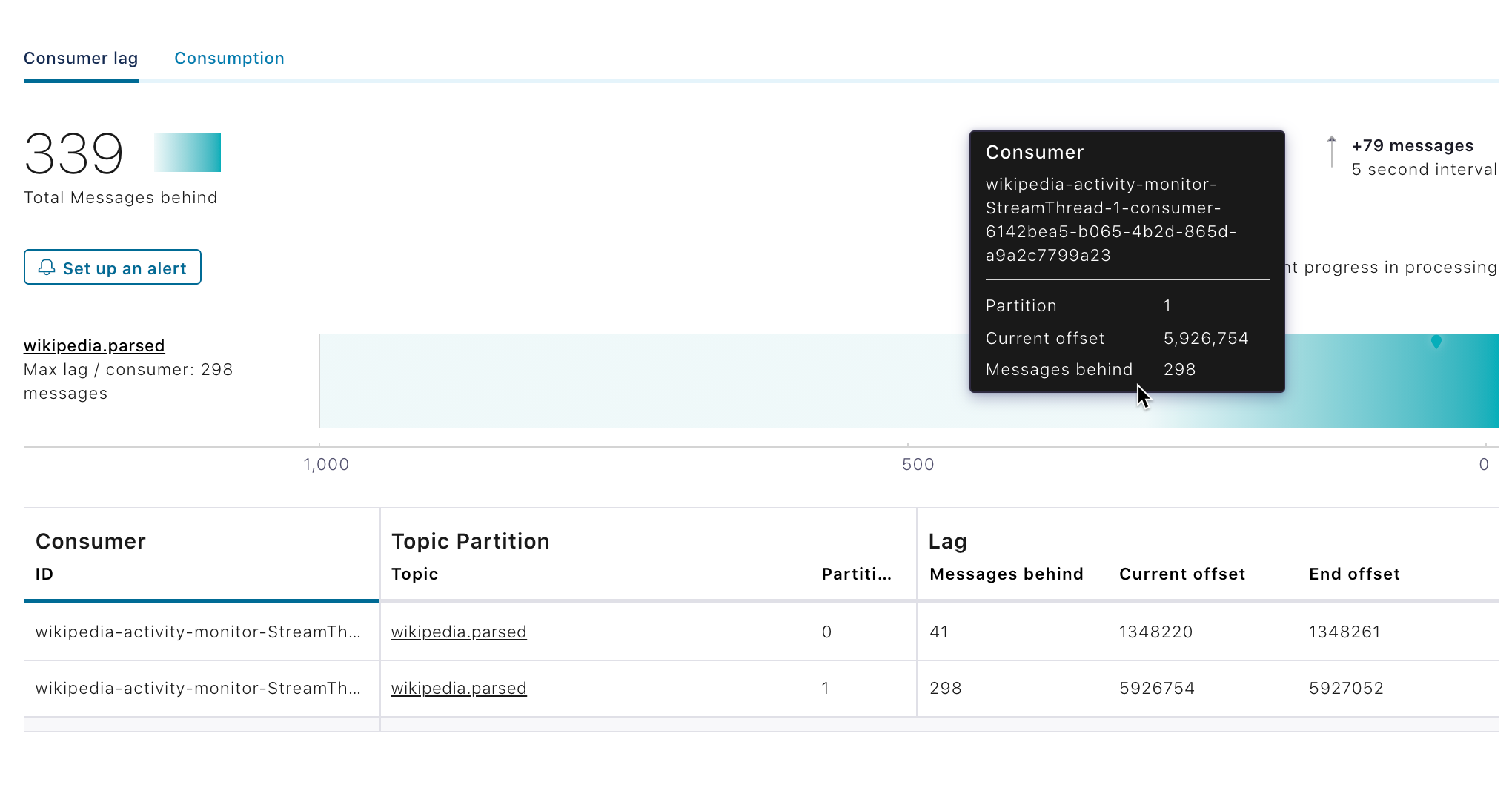The image size is (1512, 805).
Task: Select the Consumer lag tab
Action: [81, 58]
